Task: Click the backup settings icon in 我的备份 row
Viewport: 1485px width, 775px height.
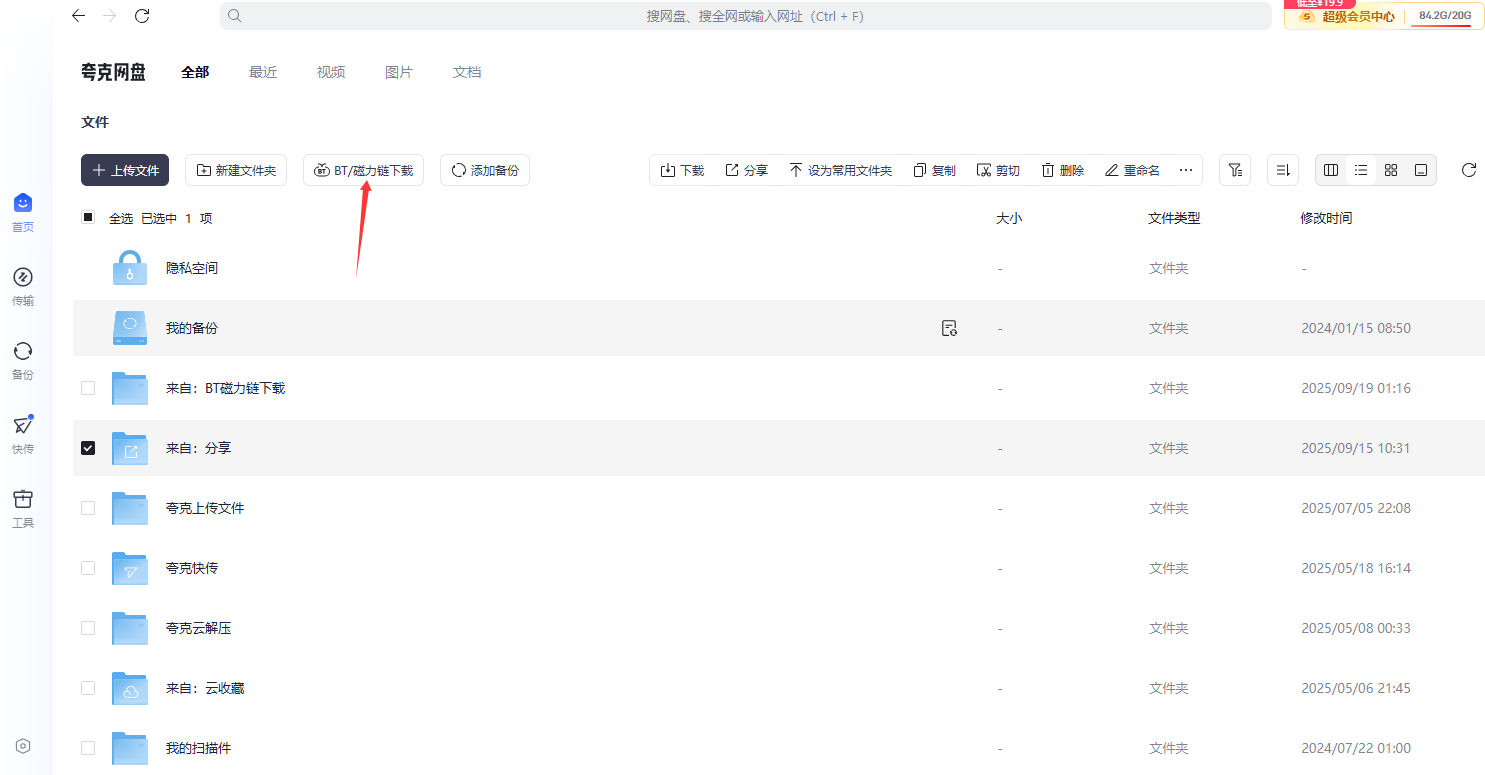Action: pos(950,328)
